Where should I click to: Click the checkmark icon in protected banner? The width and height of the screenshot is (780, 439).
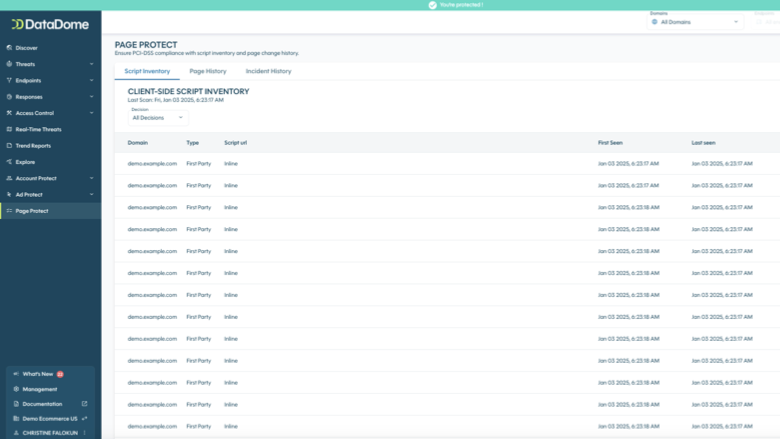433,5
